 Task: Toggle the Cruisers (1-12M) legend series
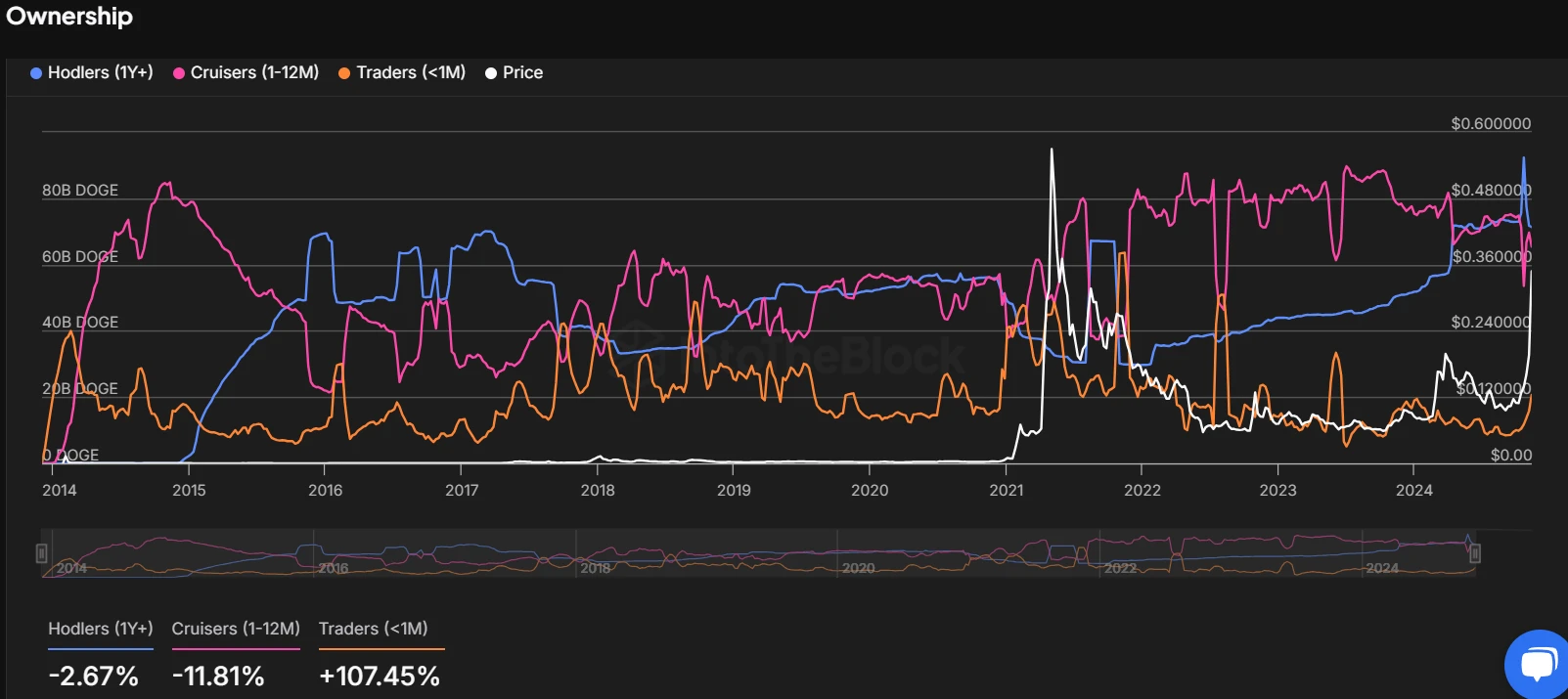coord(246,72)
